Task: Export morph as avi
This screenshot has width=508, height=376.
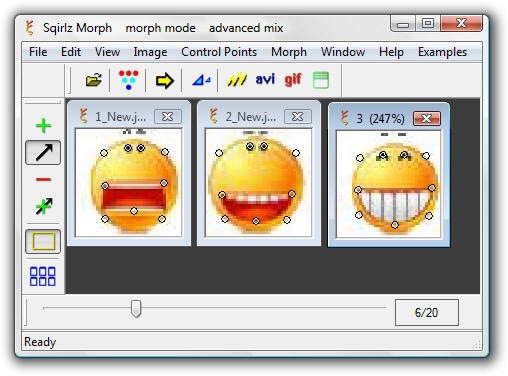Action: point(265,79)
